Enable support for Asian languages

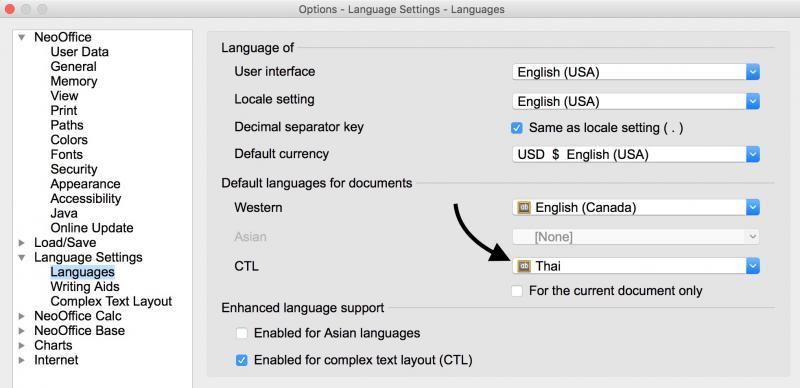[x=241, y=334]
